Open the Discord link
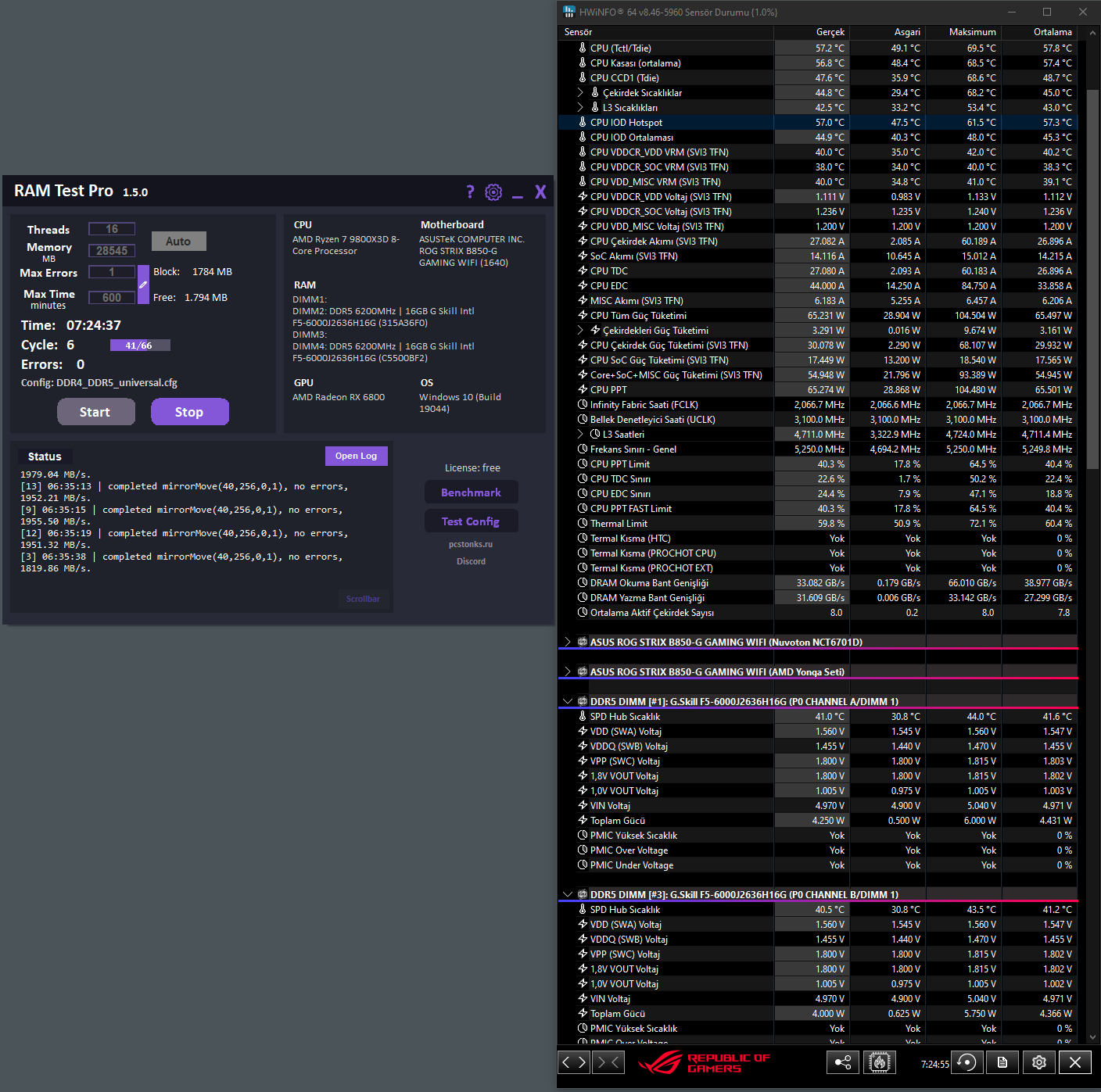This screenshot has width=1101, height=1092. [x=471, y=561]
